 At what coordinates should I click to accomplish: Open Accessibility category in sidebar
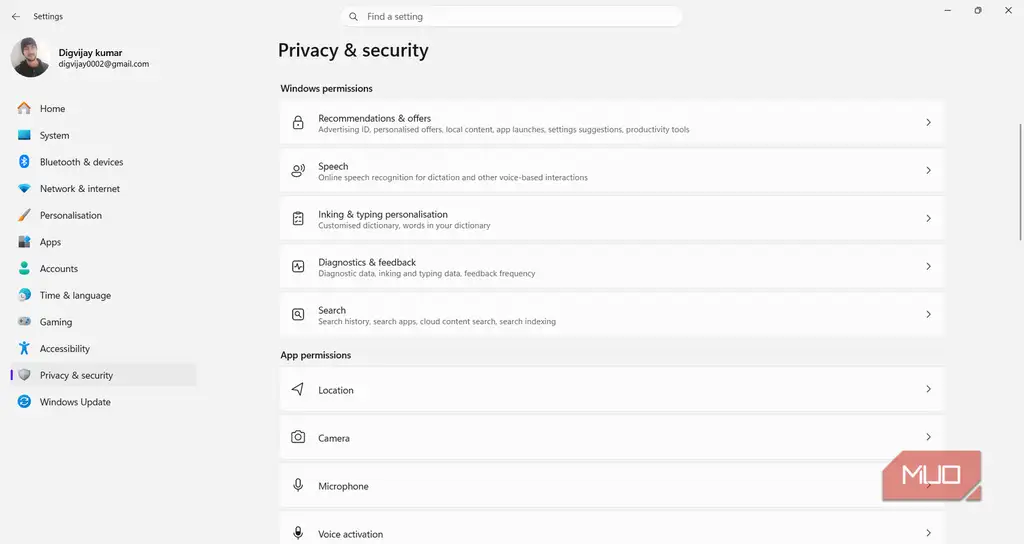pyautogui.click(x=103, y=349)
